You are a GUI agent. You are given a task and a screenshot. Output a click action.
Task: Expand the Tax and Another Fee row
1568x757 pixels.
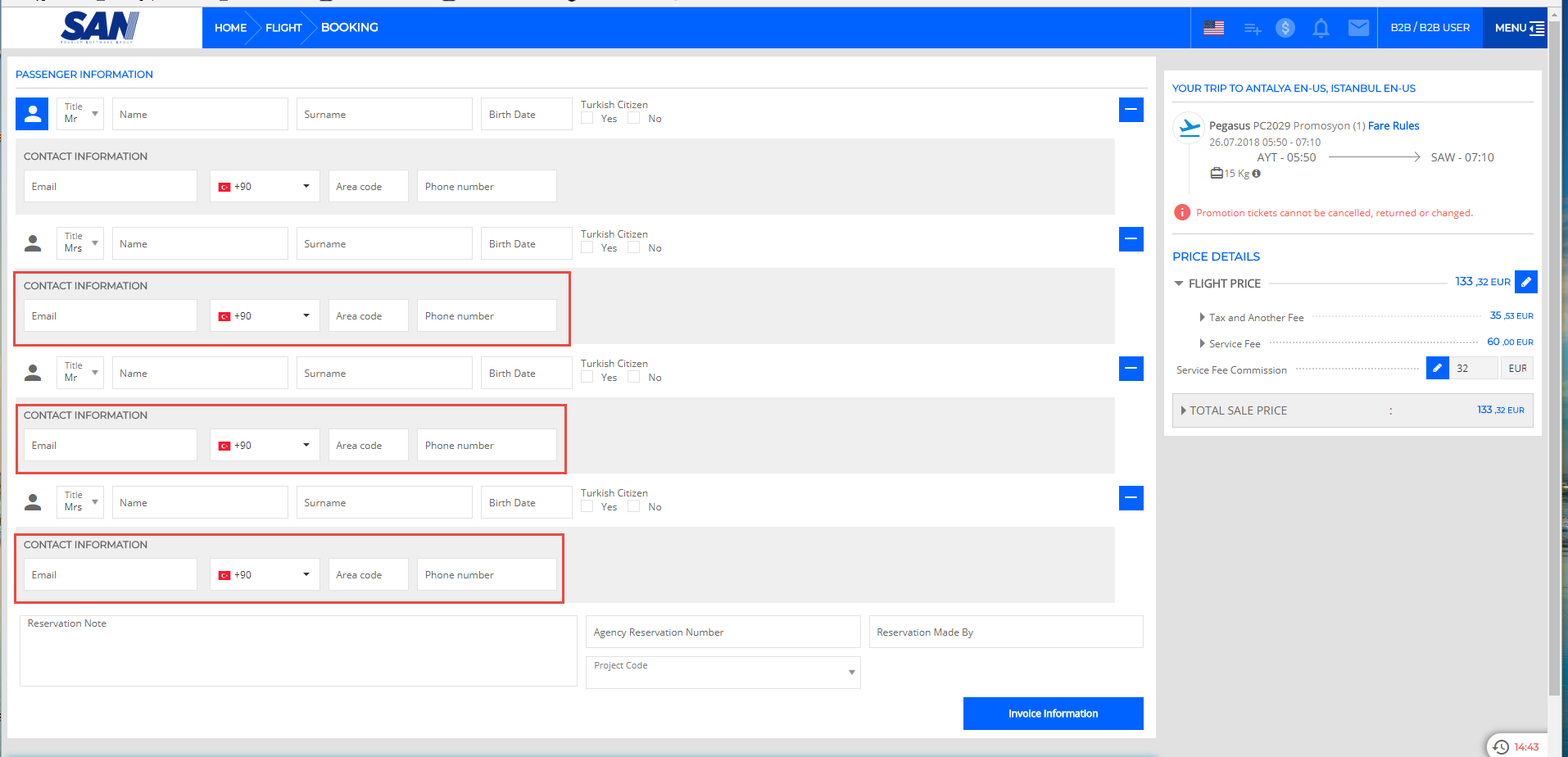point(1202,317)
